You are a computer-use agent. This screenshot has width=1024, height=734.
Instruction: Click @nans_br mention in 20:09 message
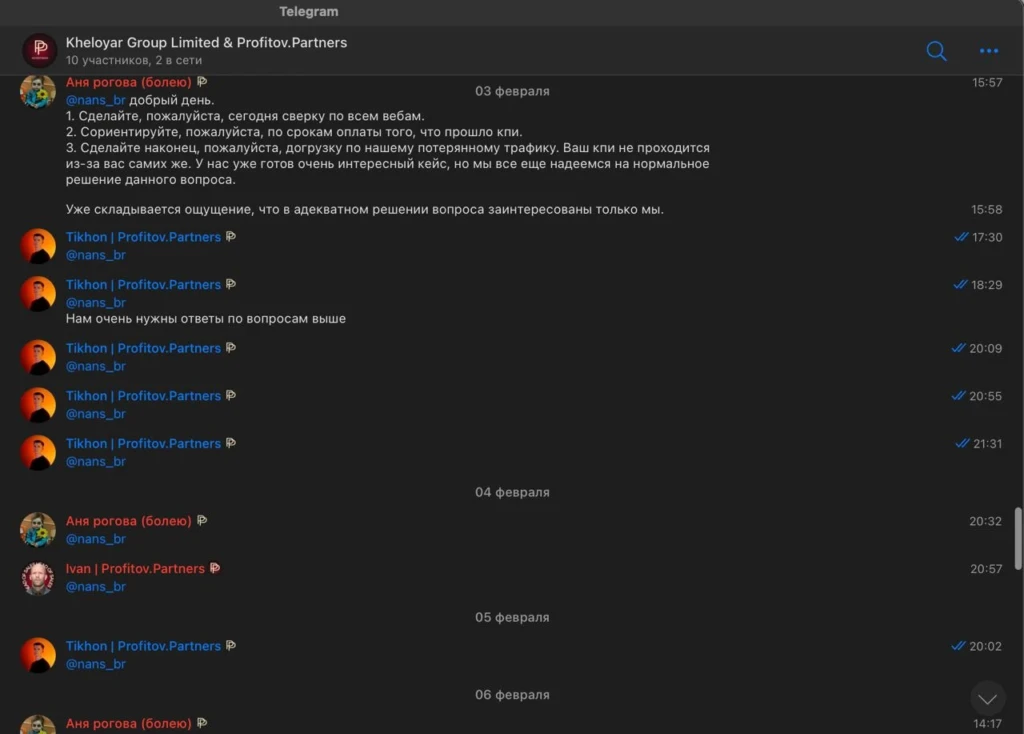95,366
